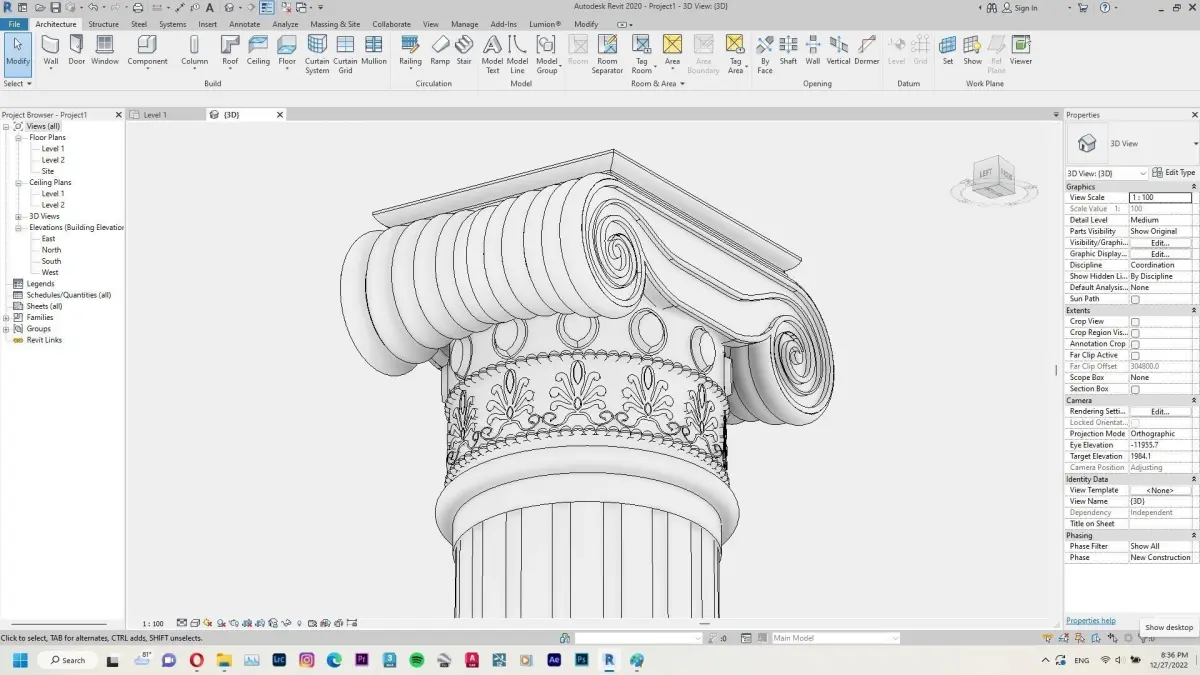Close the Project Browser panel

pyautogui.click(x=118, y=115)
